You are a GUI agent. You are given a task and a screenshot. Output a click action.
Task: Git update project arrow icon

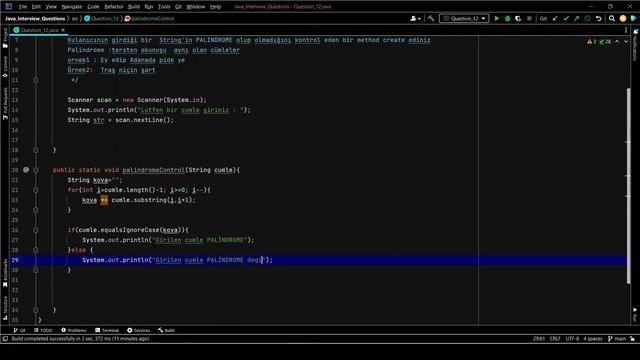click(x=555, y=18)
